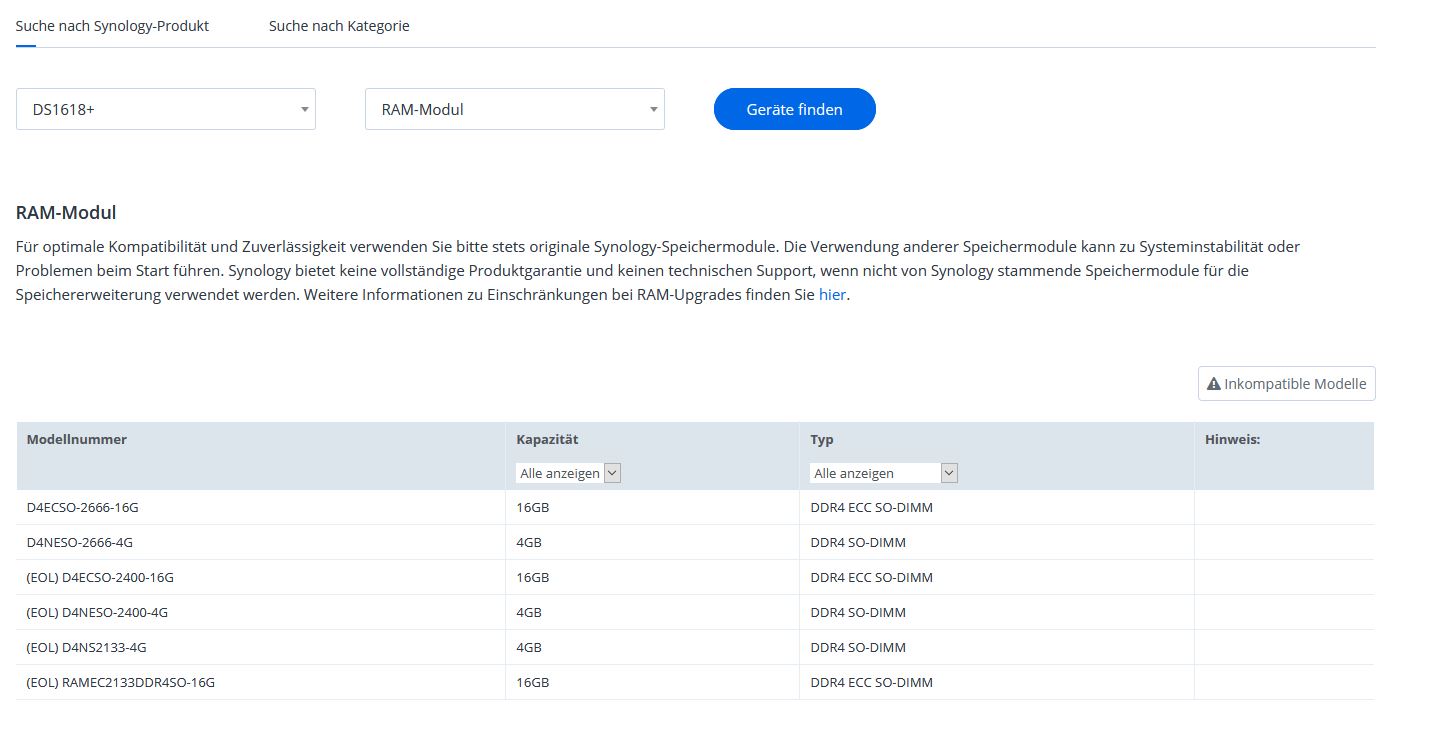Select the (EOL) RAMEC2133DDR4SO-16G model
1429x755 pixels.
(x=121, y=682)
